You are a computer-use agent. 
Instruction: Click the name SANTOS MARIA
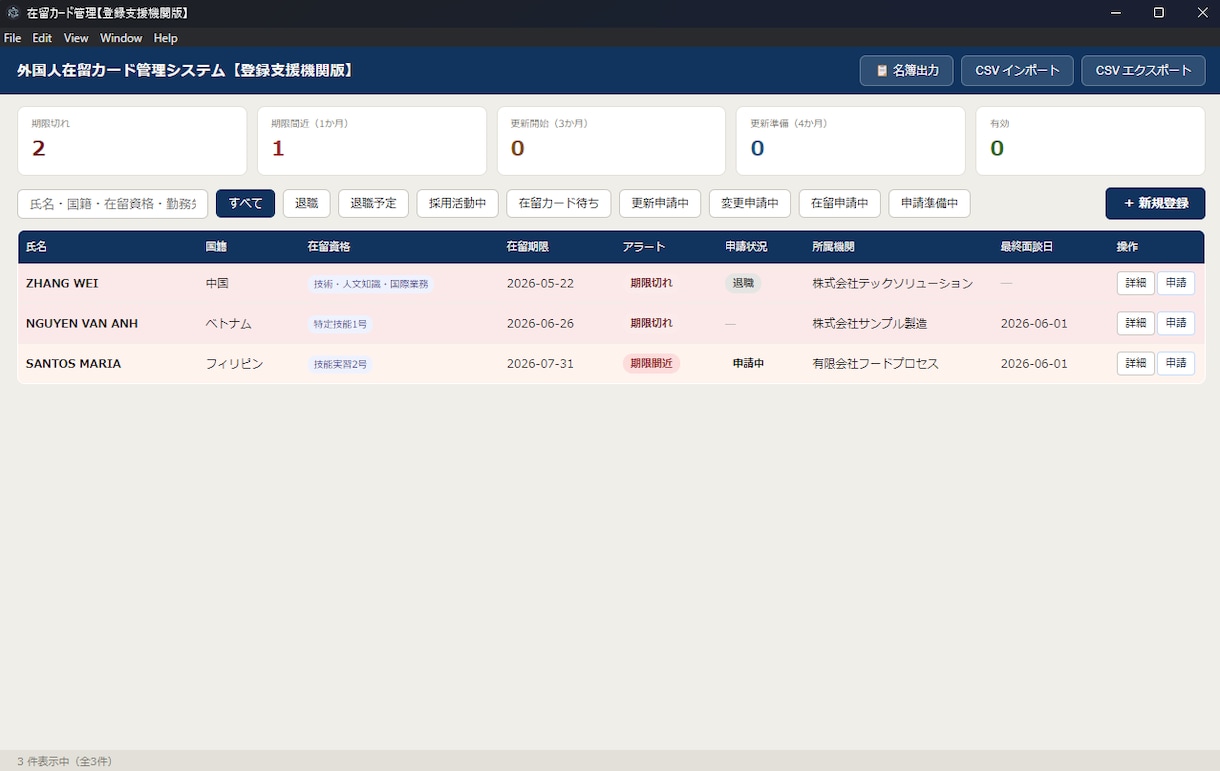[x=74, y=363]
